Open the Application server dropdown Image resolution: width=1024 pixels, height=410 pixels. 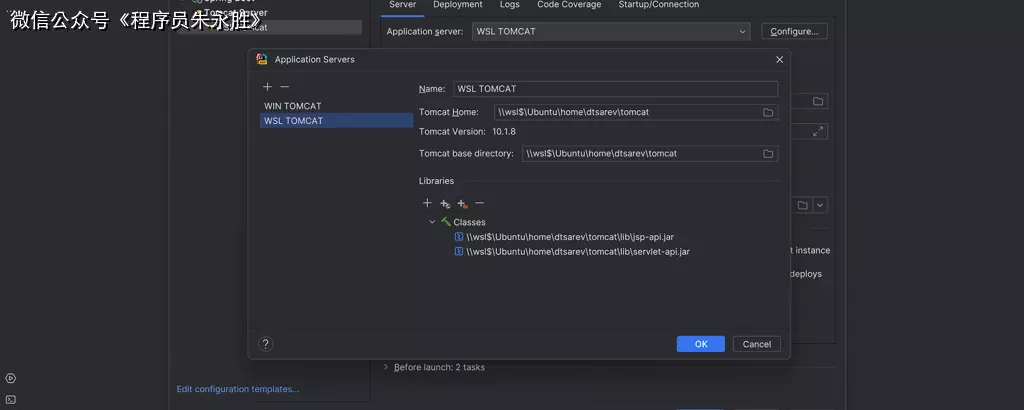pyautogui.click(x=742, y=32)
